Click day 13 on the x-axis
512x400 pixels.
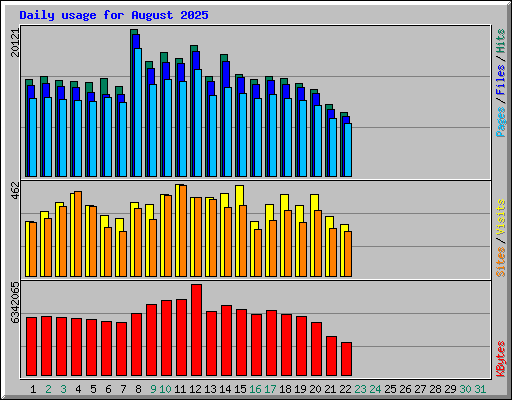pyautogui.click(x=210, y=389)
